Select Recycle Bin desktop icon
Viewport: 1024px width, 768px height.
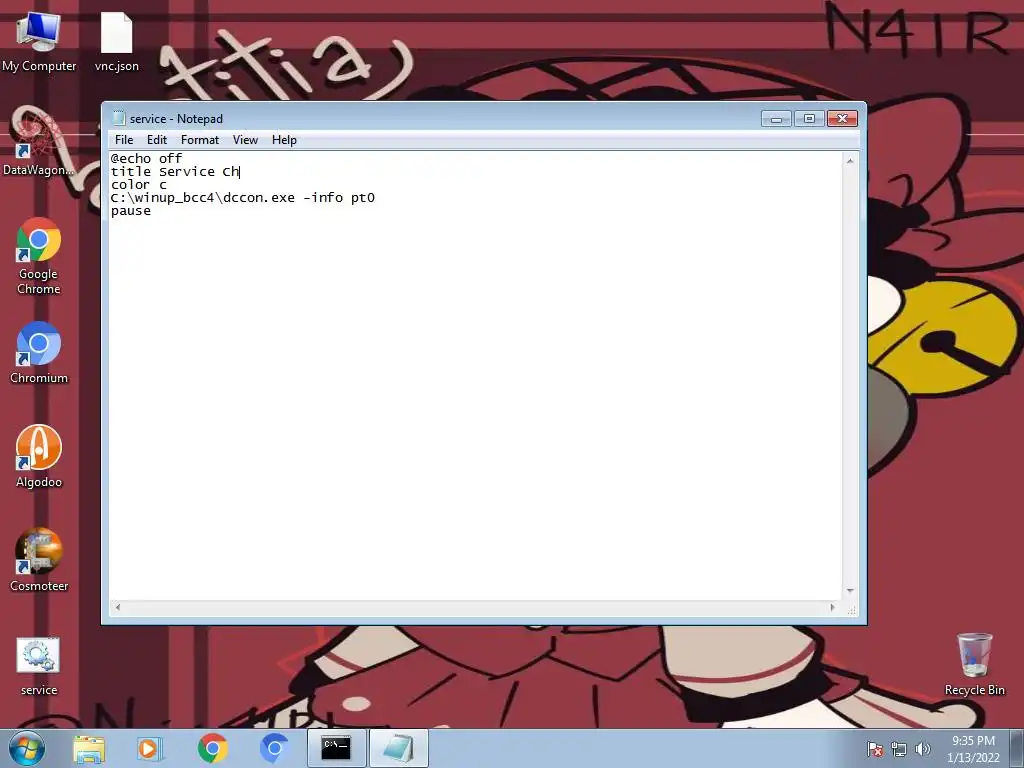click(974, 664)
